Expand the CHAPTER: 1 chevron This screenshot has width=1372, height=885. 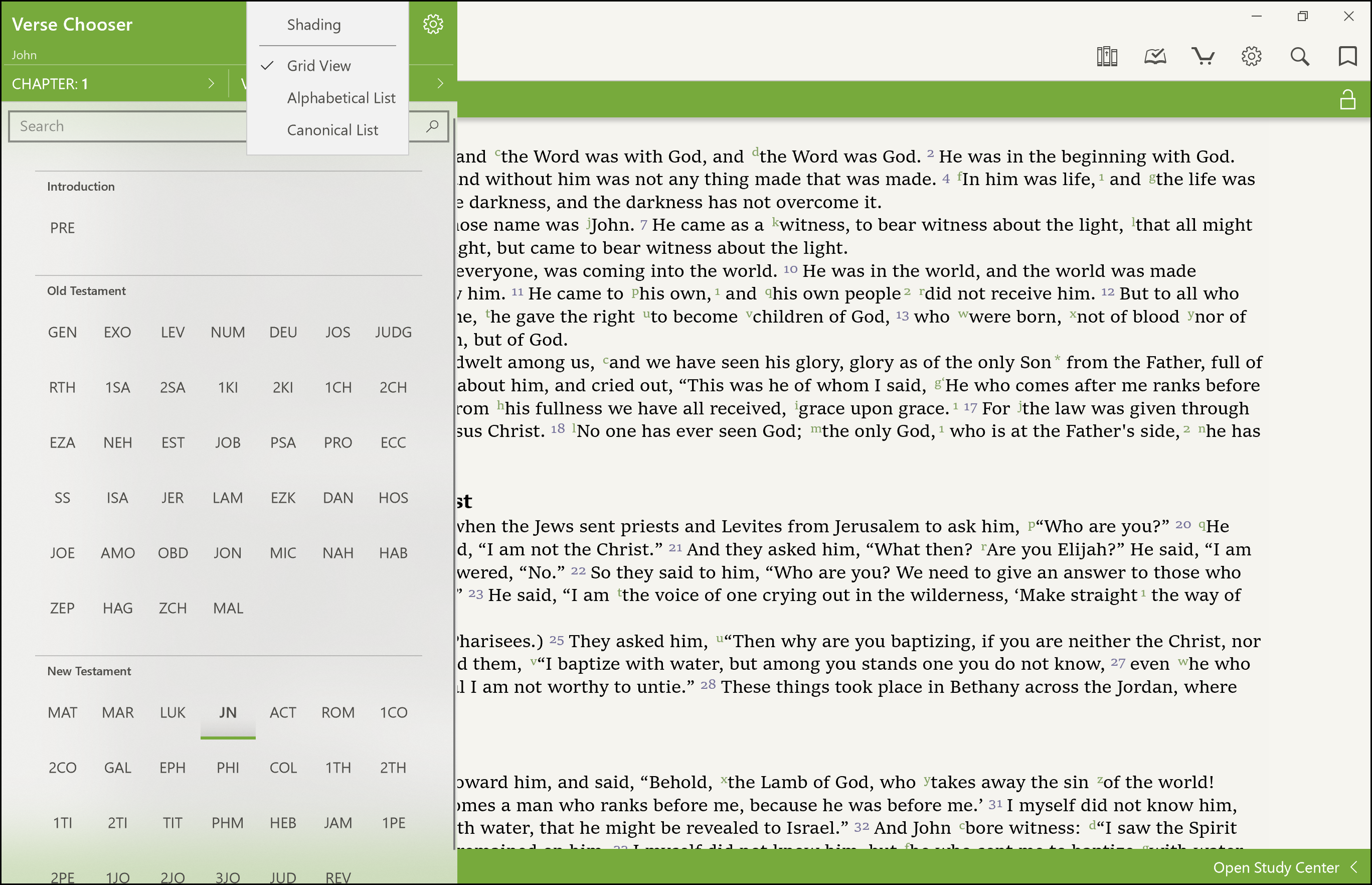point(211,84)
